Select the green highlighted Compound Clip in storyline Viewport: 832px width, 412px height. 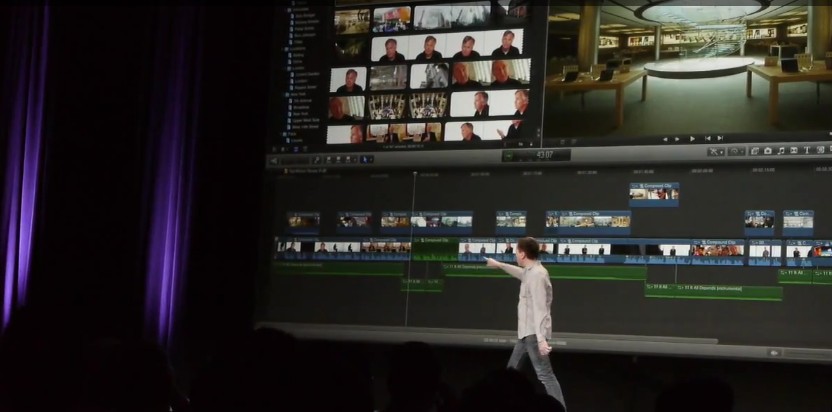435,249
